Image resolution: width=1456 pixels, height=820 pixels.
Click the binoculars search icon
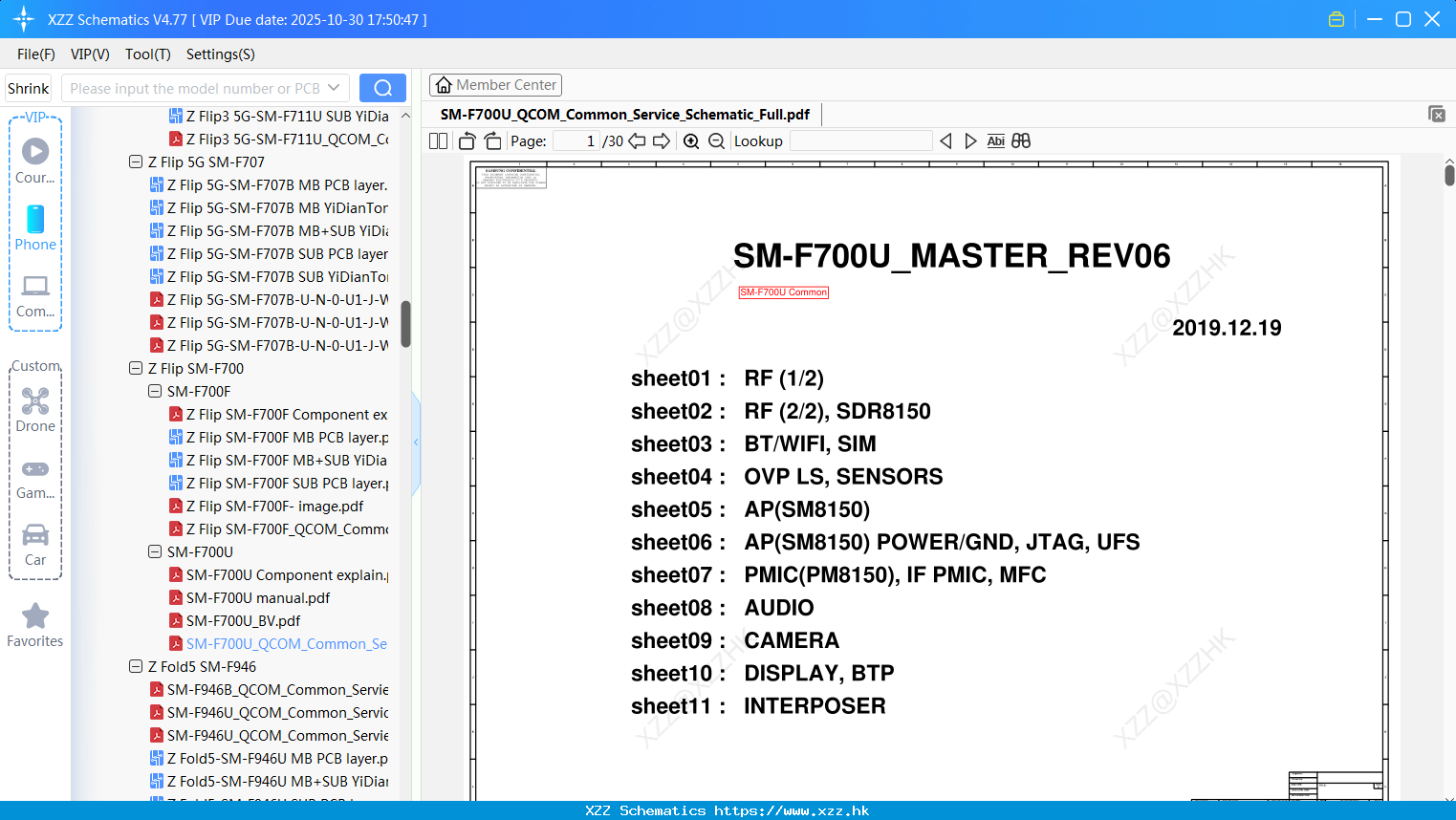point(1021,140)
